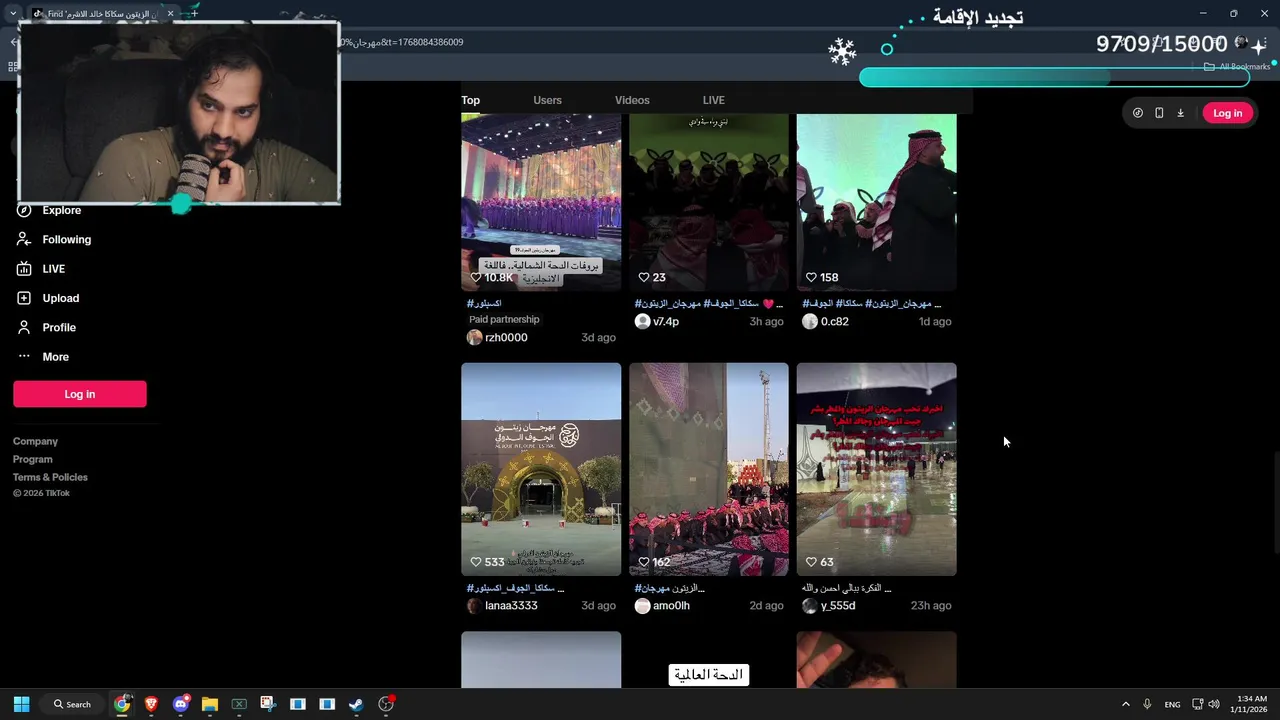Play the video with 158 likes
The width and height of the screenshot is (1280, 720).
877,202
